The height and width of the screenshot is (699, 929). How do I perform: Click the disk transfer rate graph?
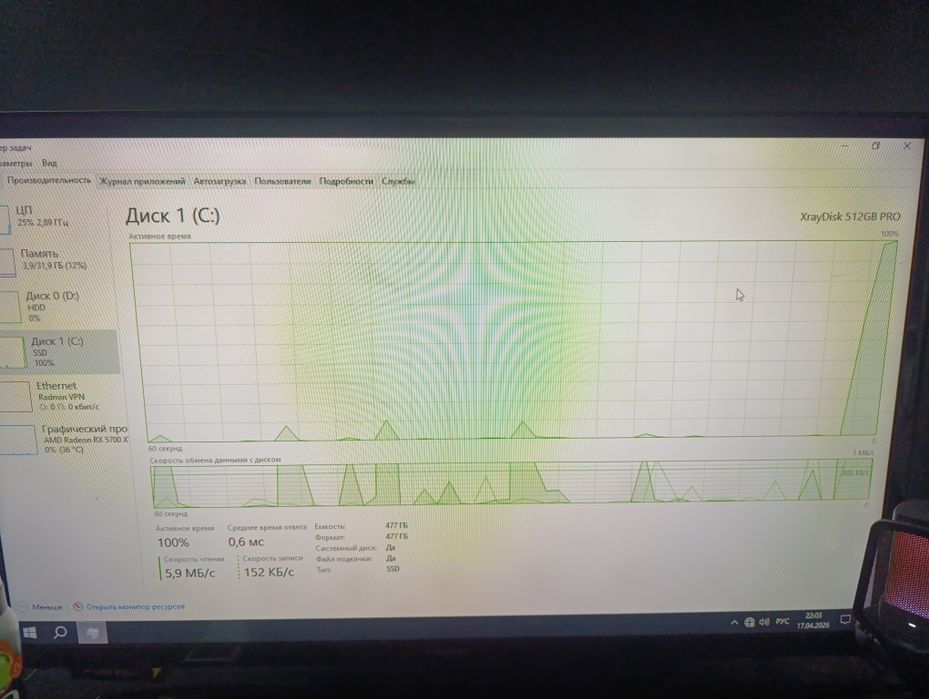[511, 483]
